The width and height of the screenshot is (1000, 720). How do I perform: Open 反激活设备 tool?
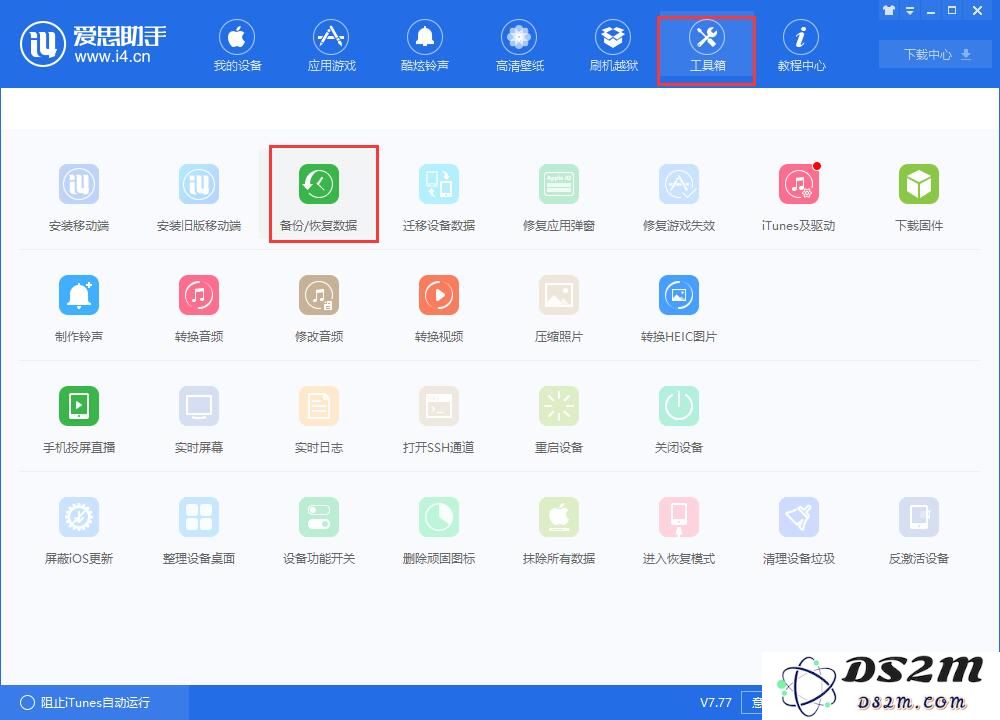918,531
